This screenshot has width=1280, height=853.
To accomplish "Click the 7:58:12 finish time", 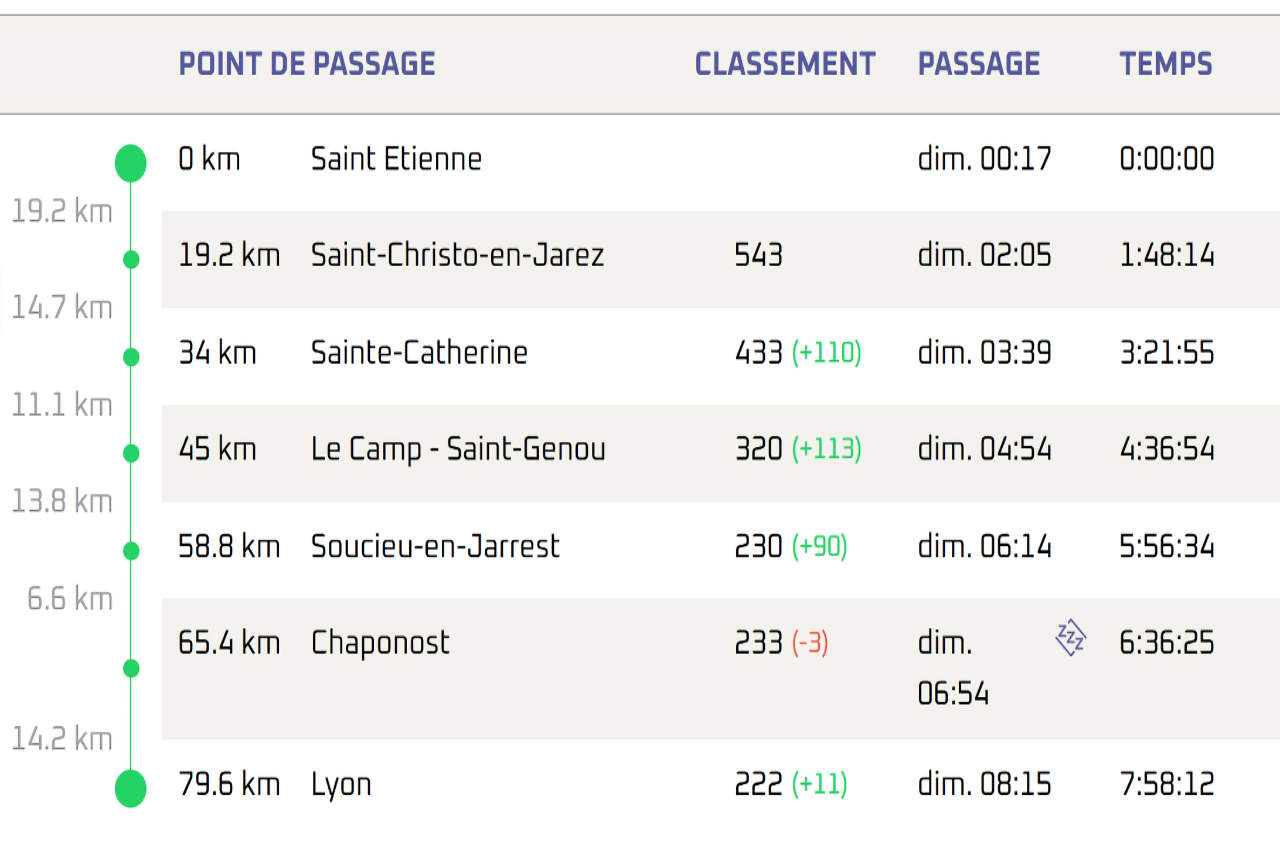I will click(1167, 784).
